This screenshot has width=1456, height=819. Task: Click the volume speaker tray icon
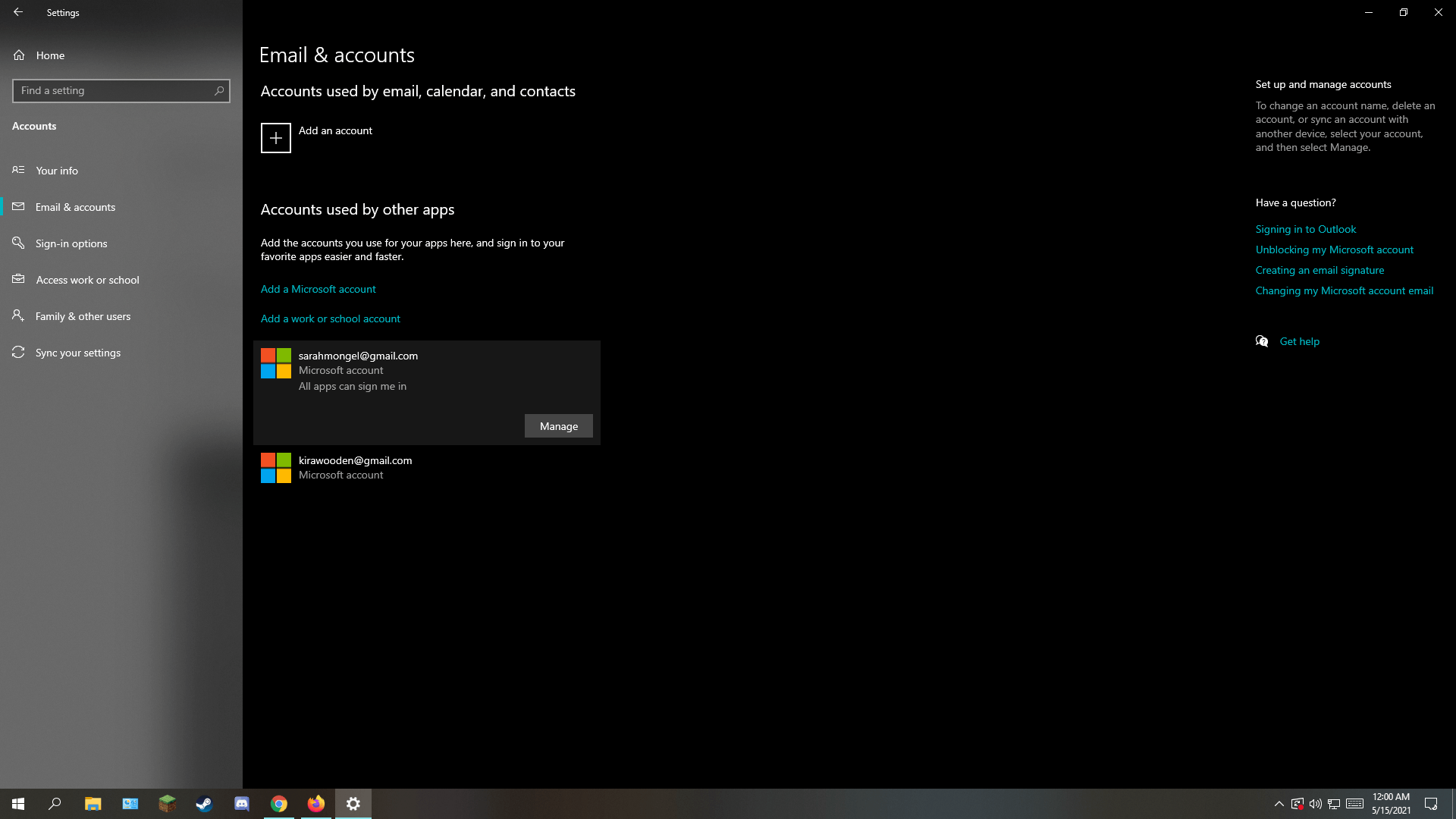tap(1315, 804)
